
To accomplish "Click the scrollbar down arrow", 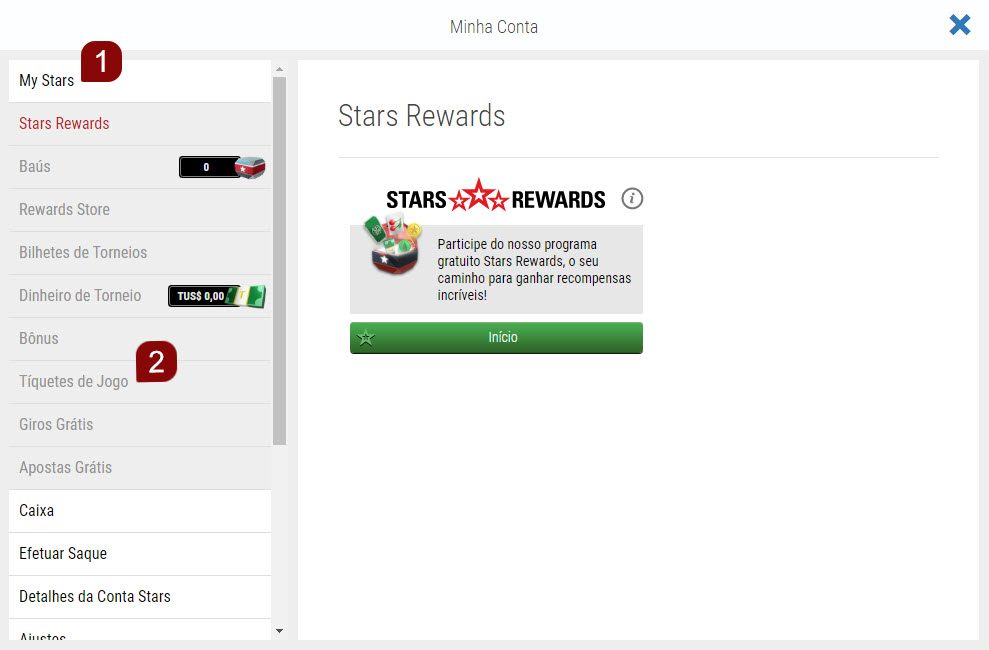I will 279,630.
